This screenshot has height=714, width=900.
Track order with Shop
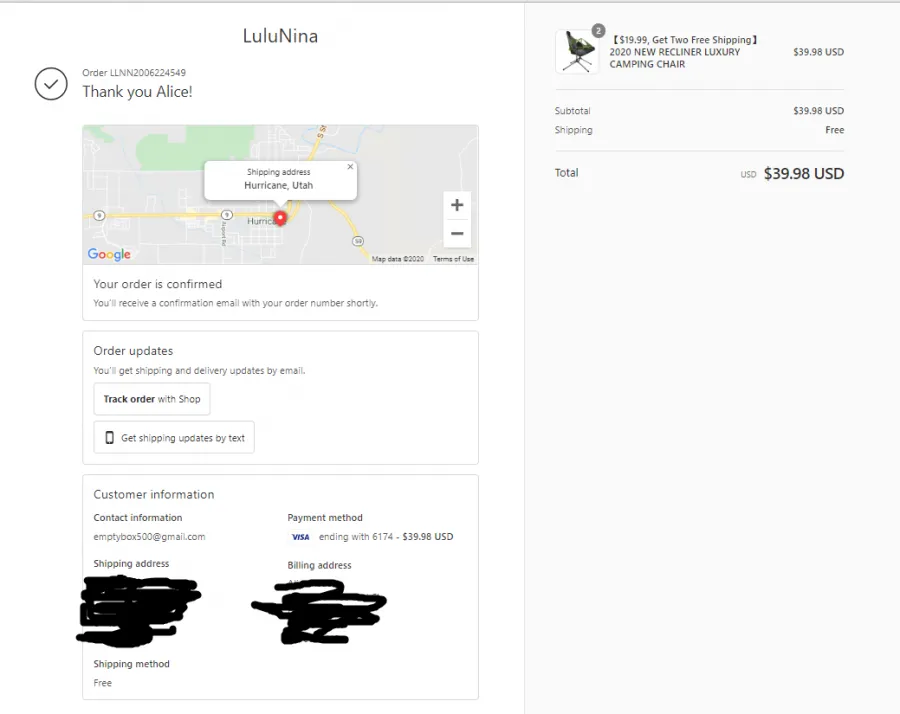point(152,399)
